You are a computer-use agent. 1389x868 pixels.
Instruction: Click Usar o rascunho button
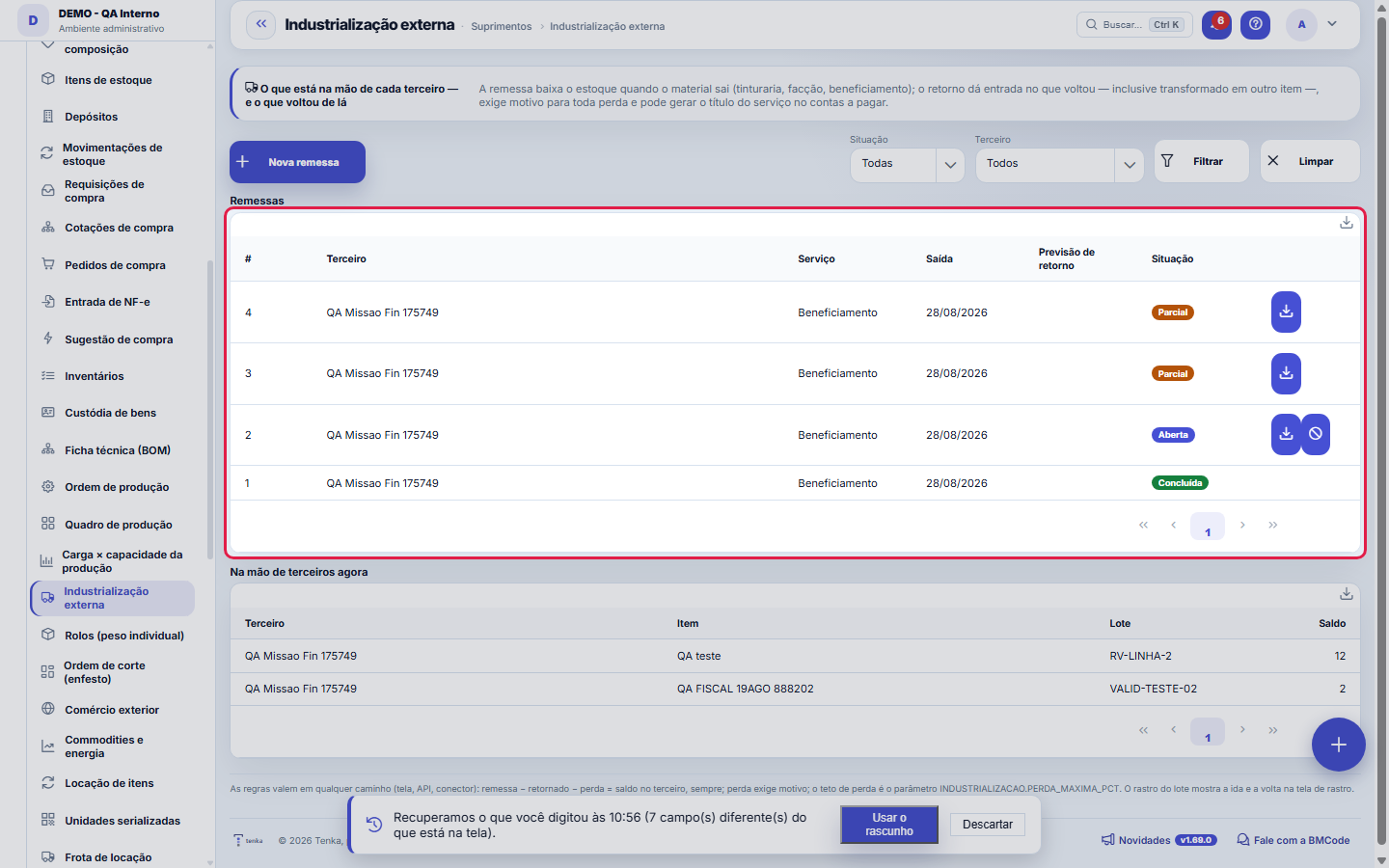(889, 825)
